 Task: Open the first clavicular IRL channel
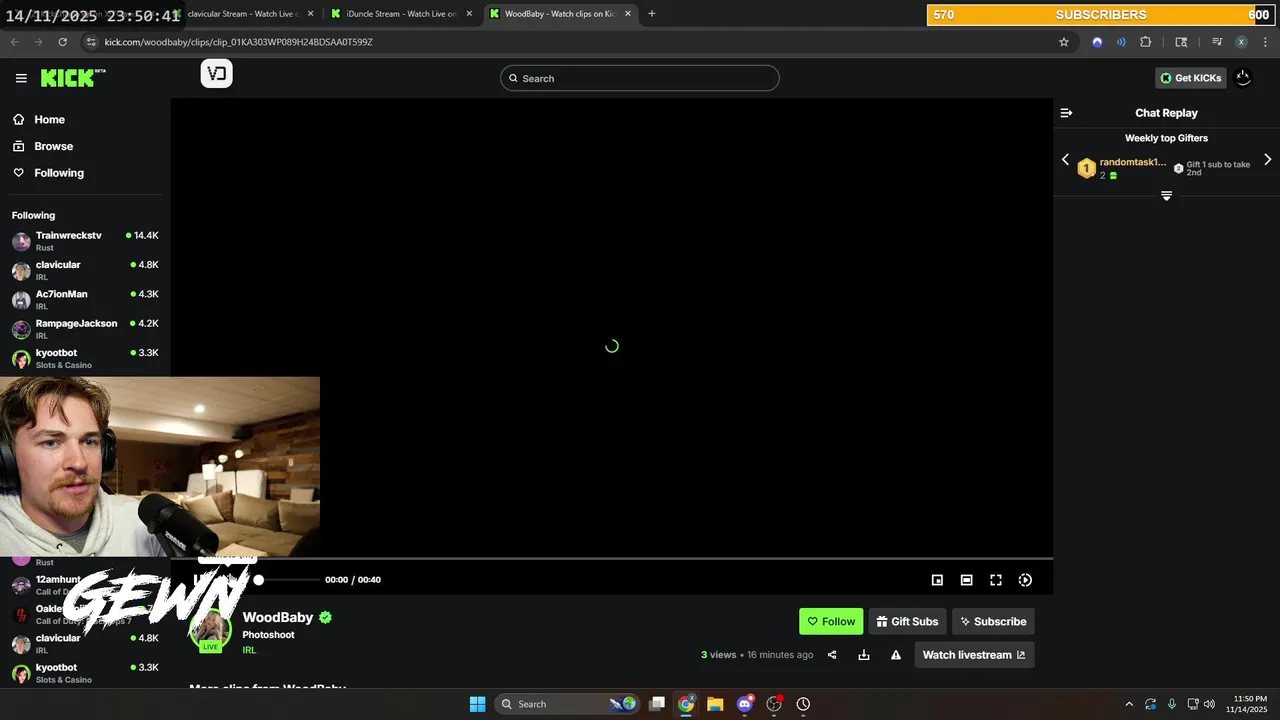pos(85,270)
